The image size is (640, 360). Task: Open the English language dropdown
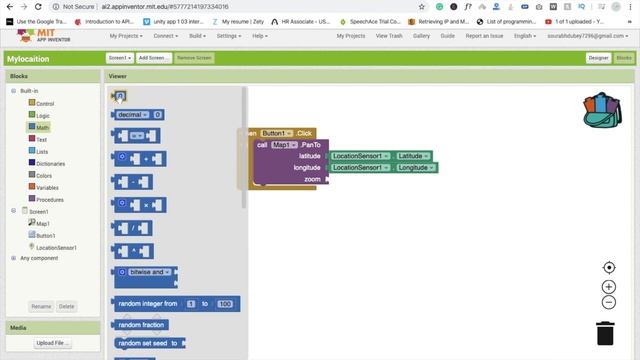click(524, 36)
